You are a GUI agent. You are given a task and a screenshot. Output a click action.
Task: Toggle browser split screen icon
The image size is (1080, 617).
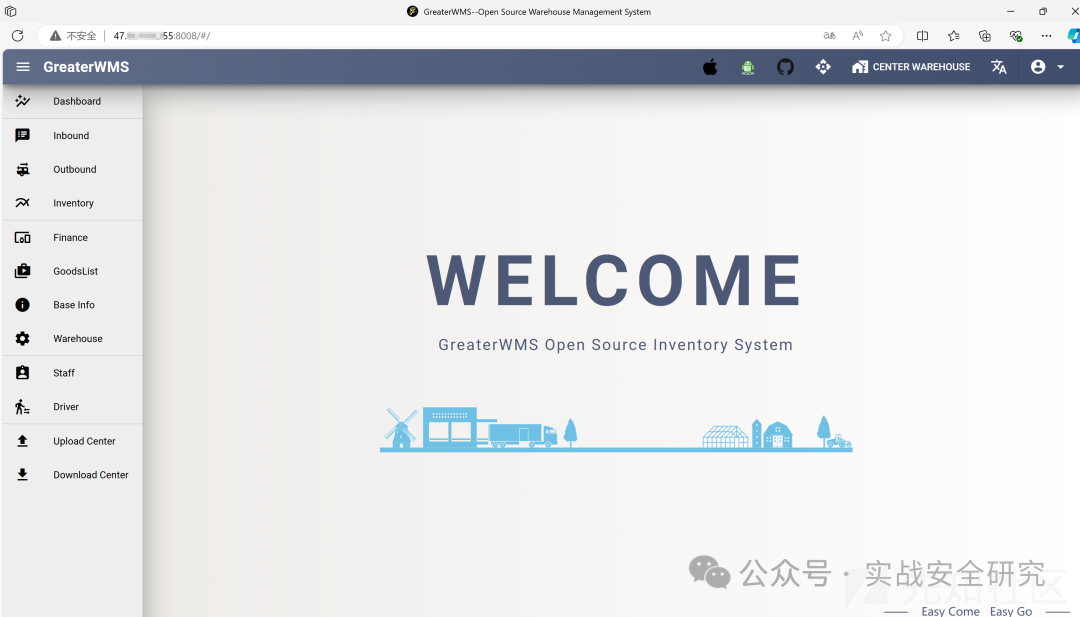(922, 36)
